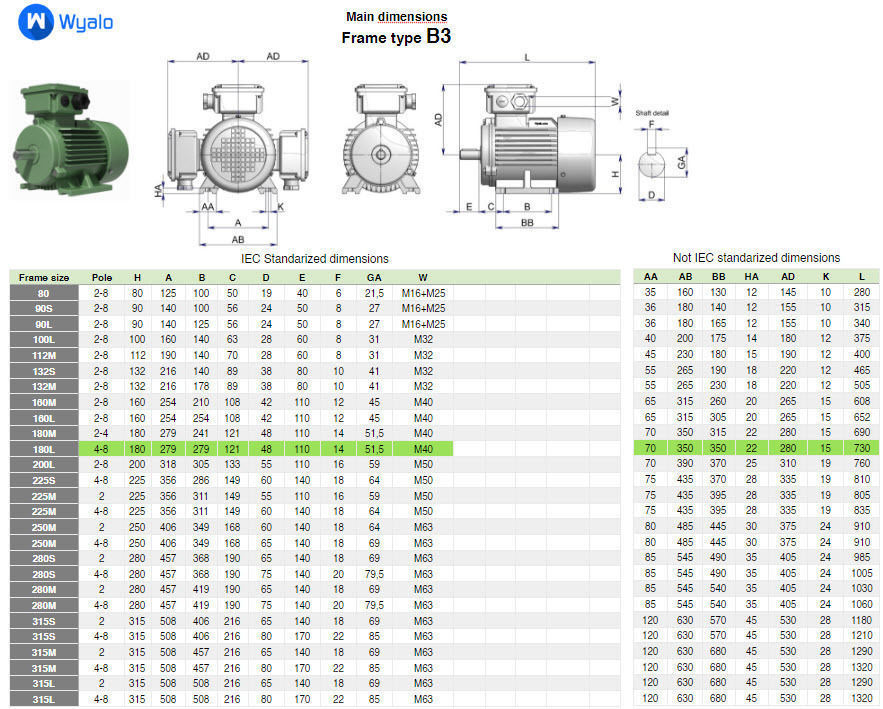This screenshot has height=709, width=883.
Task: Select the L value "608"
Action: pos(862,401)
